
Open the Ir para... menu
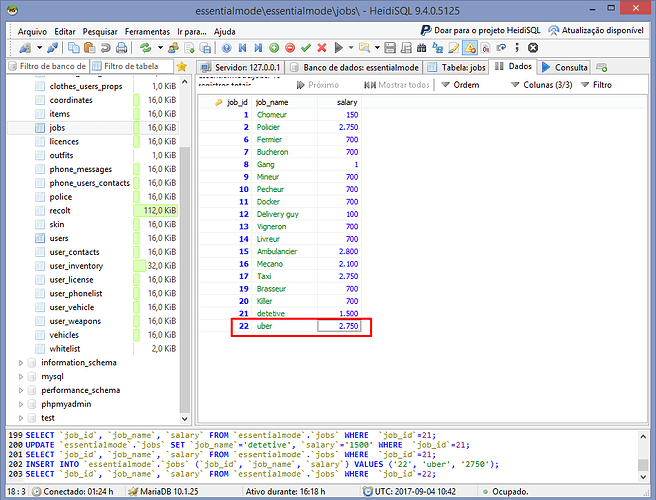(x=192, y=31)
